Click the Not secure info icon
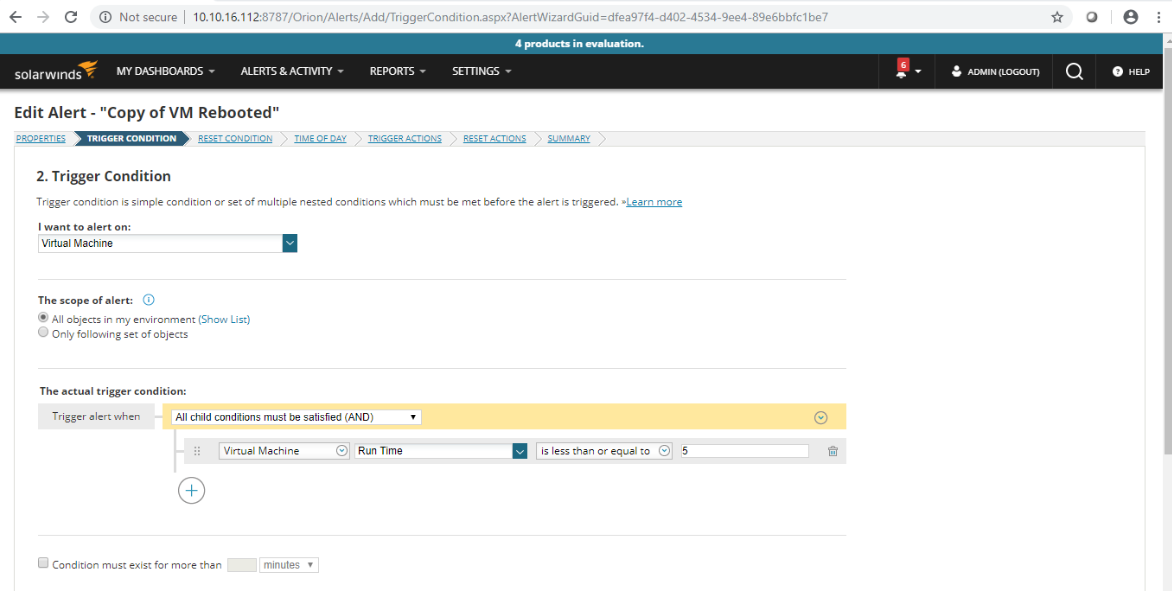This screenshot has width=1172, height=591. (105, 16)
